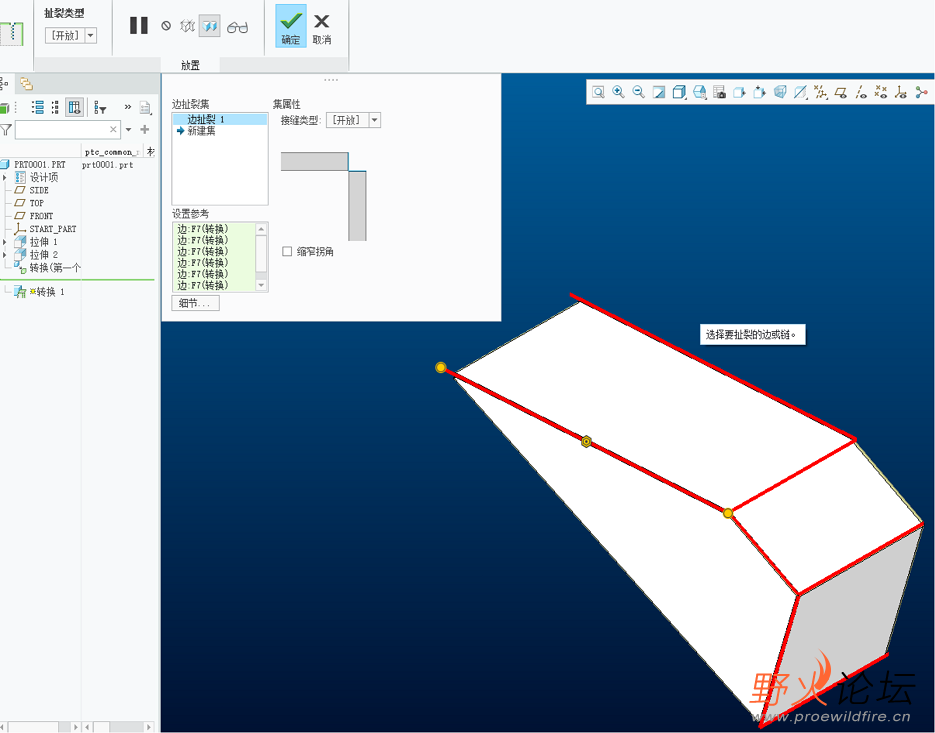Expand the 拉伸 1 tree node
Viewport: 935px width, 733px height.
pos(5,242)
